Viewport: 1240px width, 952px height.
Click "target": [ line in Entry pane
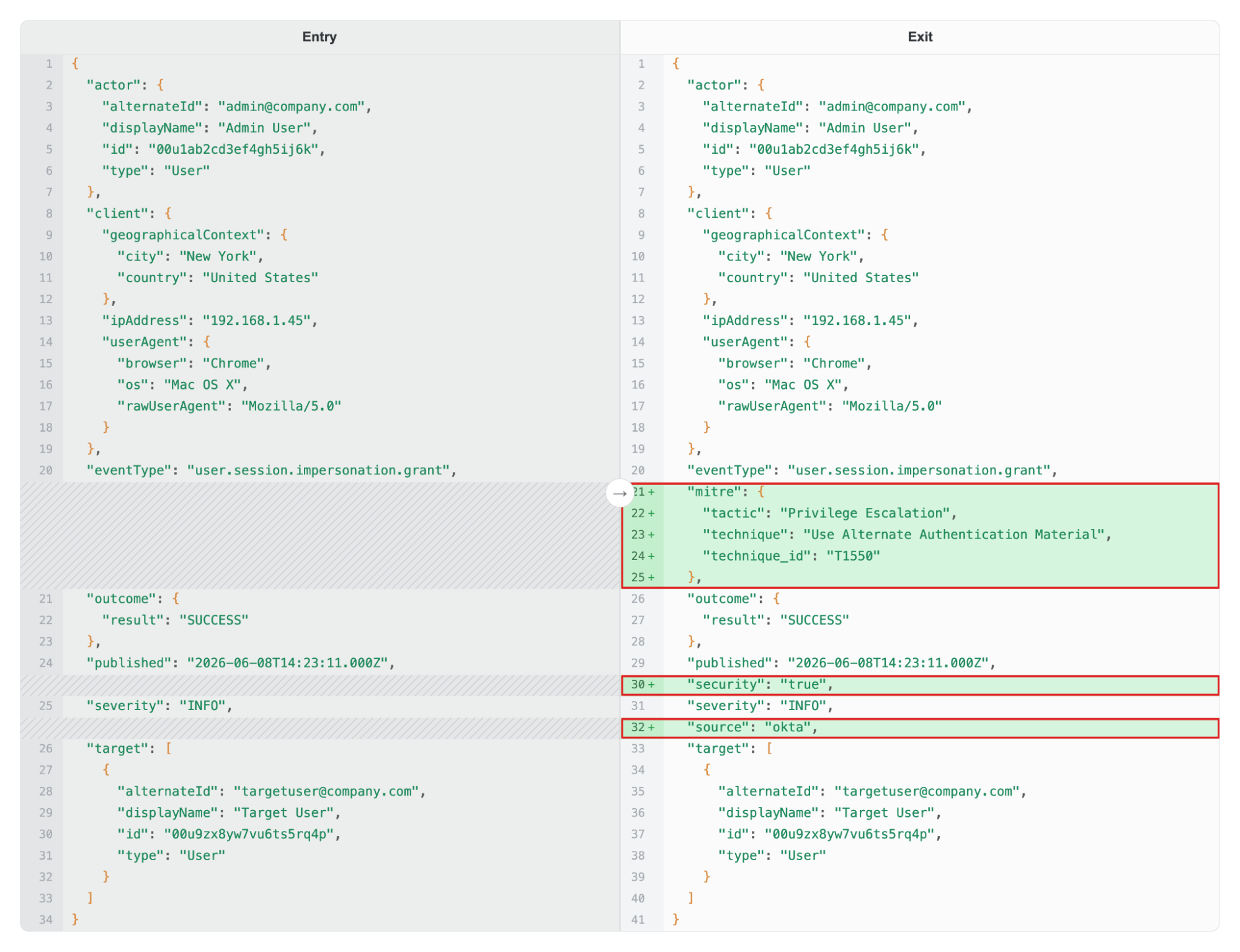[x=129, y=749]
